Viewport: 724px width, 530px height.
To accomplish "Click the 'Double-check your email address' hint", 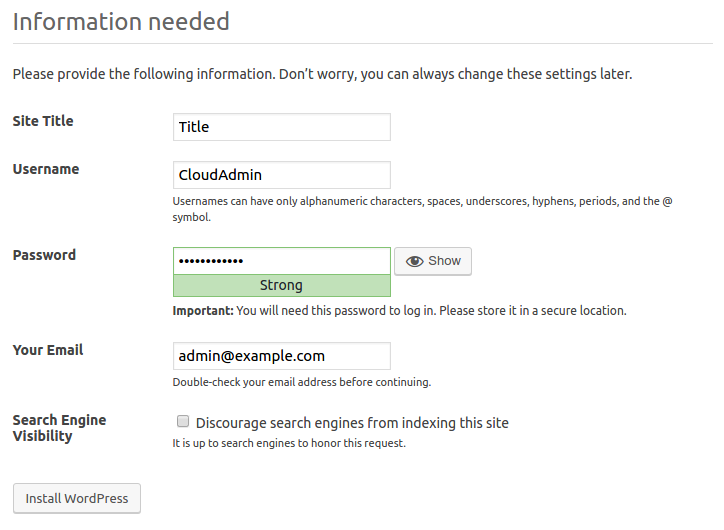I will coord(301,382).
